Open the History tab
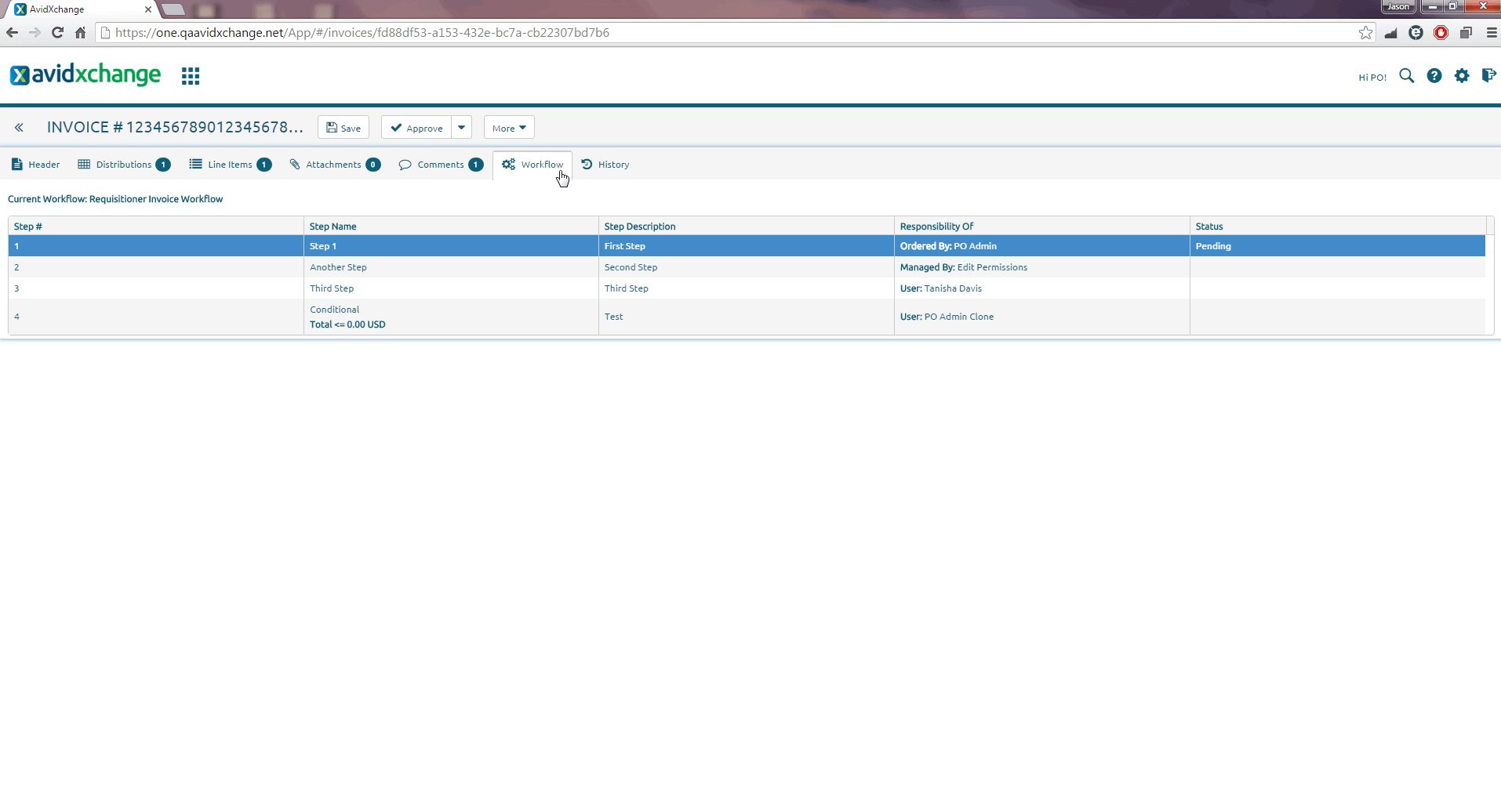1501x812 pixels. point(605,165)
